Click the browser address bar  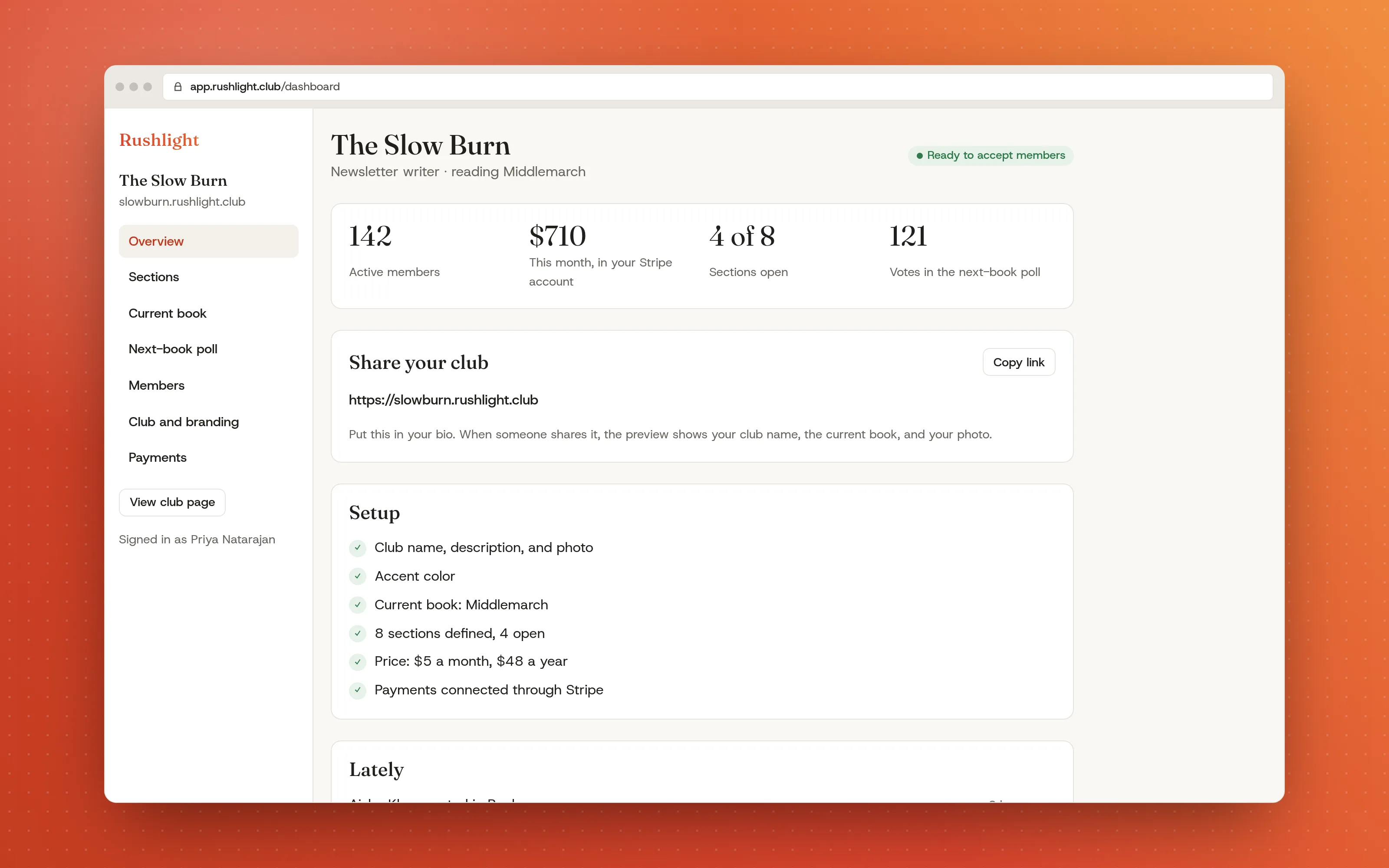click(x=718, y=87)
